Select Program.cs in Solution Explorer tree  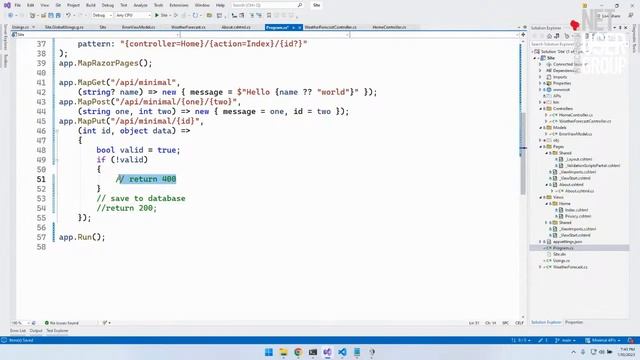coord(563,248)
